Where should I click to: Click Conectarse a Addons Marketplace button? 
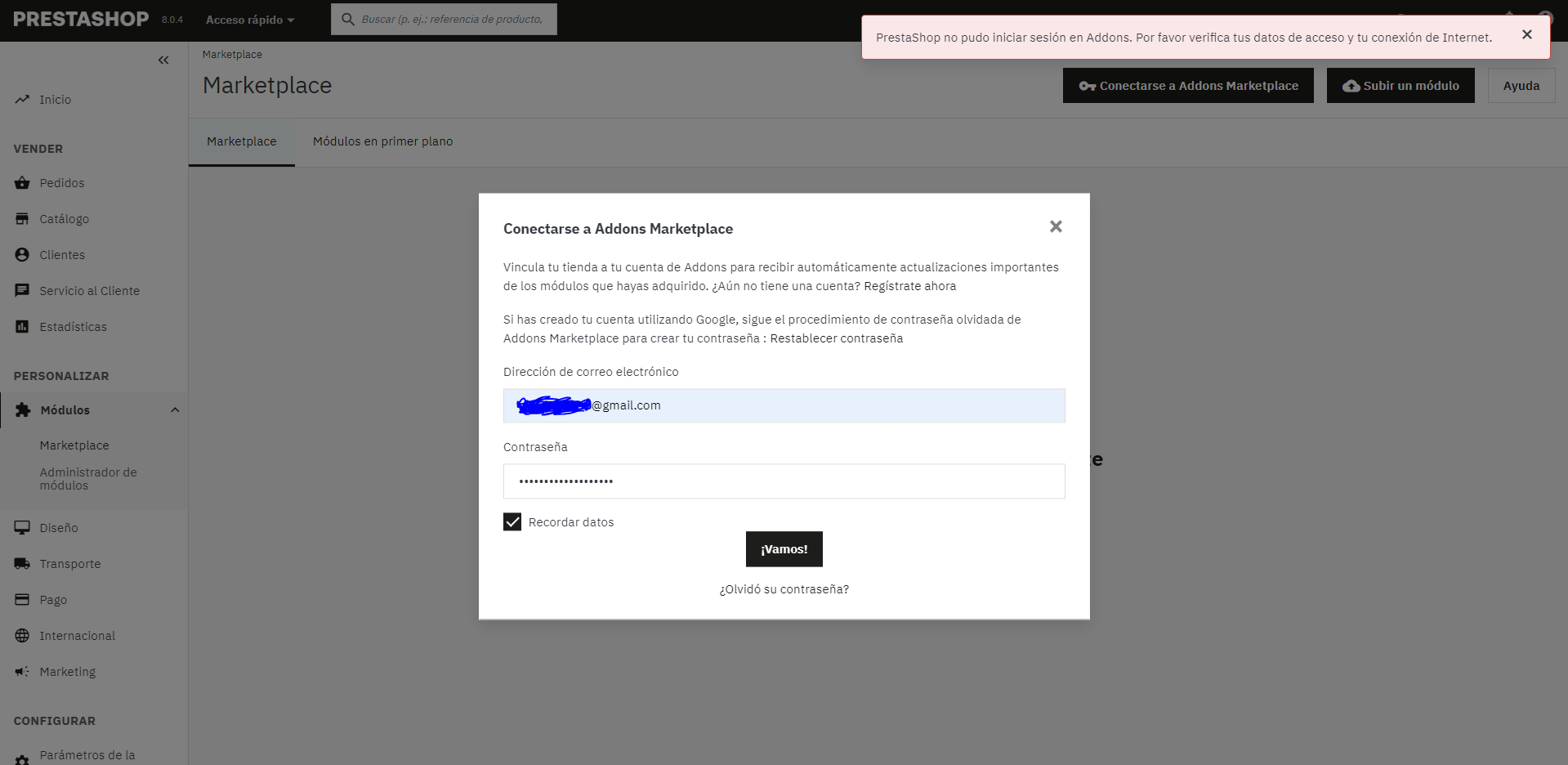1188,85
